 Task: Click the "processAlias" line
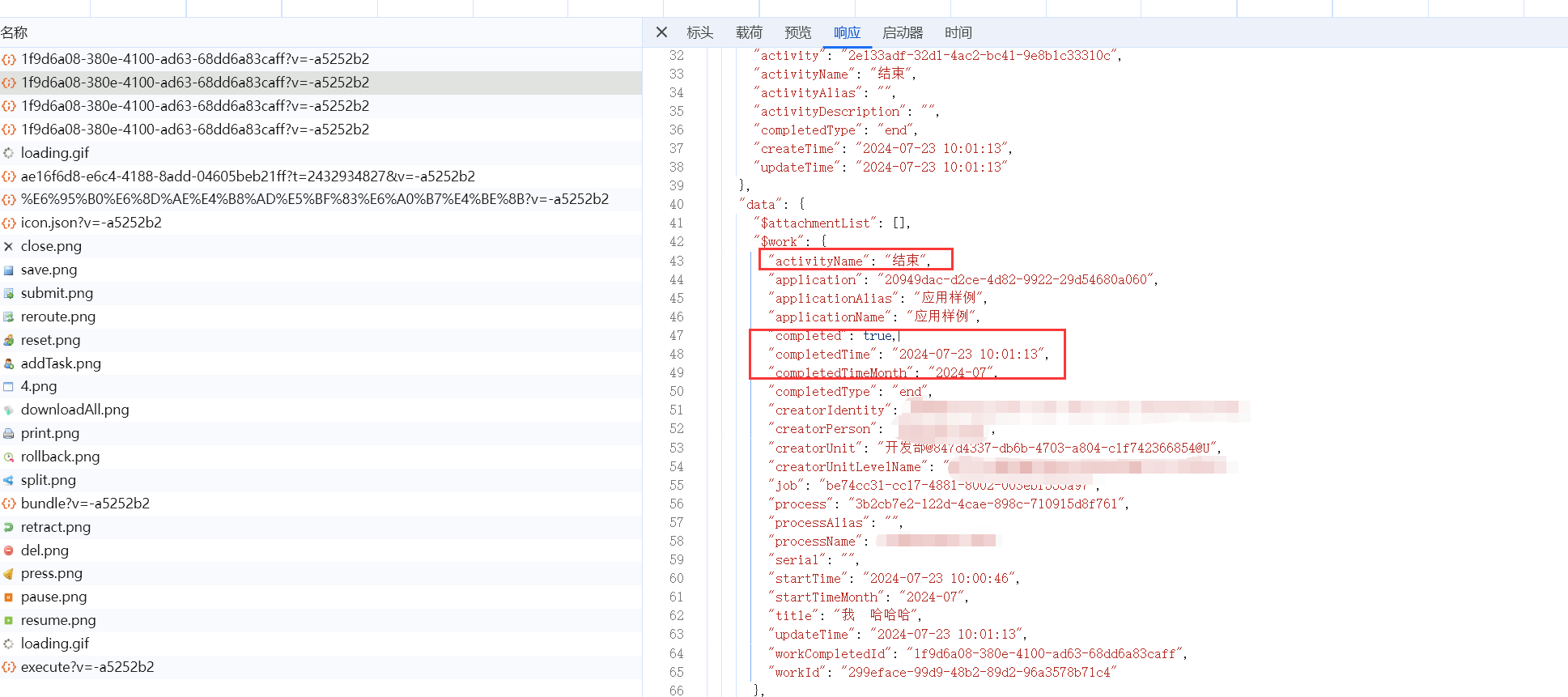(x=835, y=523)
